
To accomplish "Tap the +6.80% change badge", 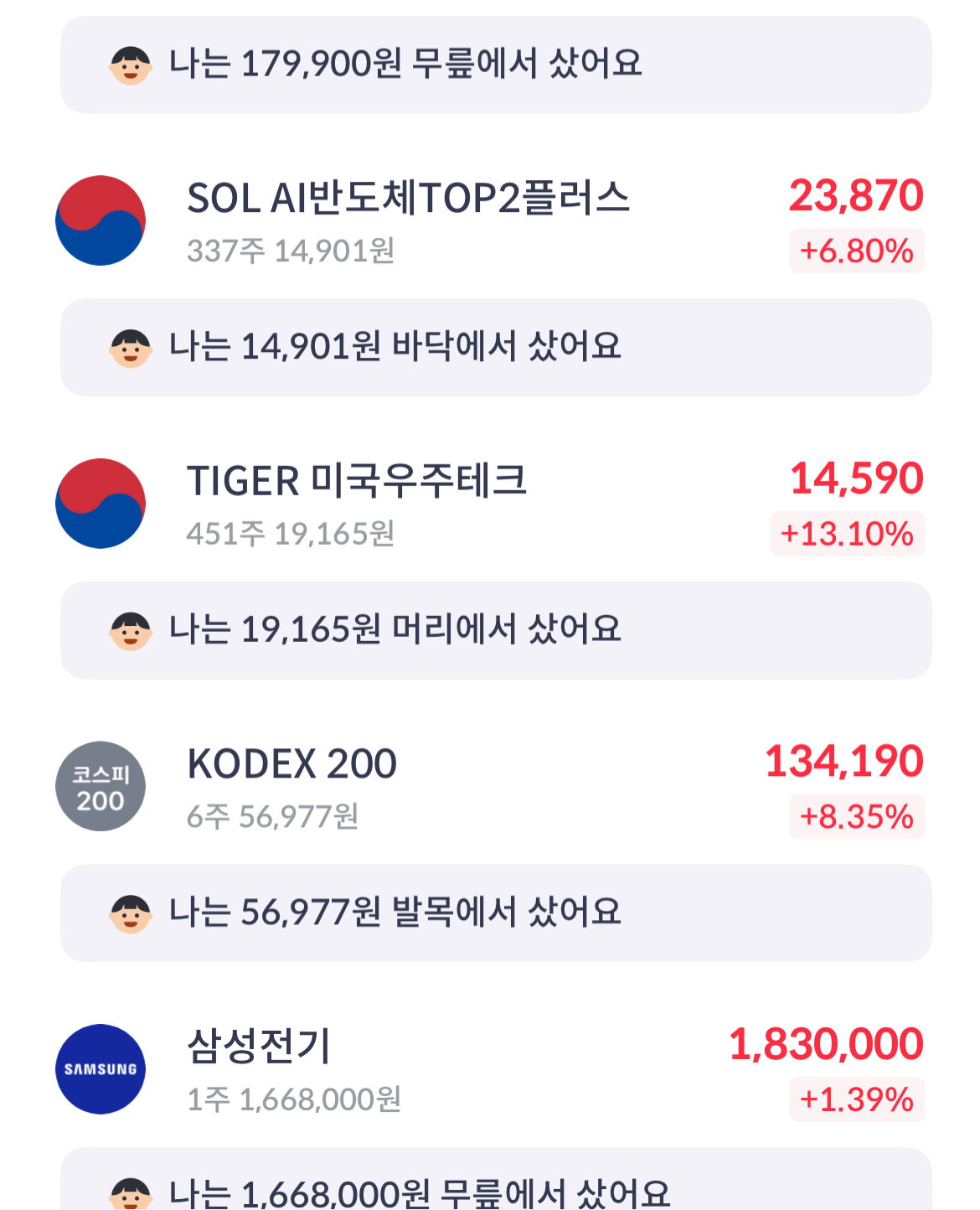I will pos(856,251).
